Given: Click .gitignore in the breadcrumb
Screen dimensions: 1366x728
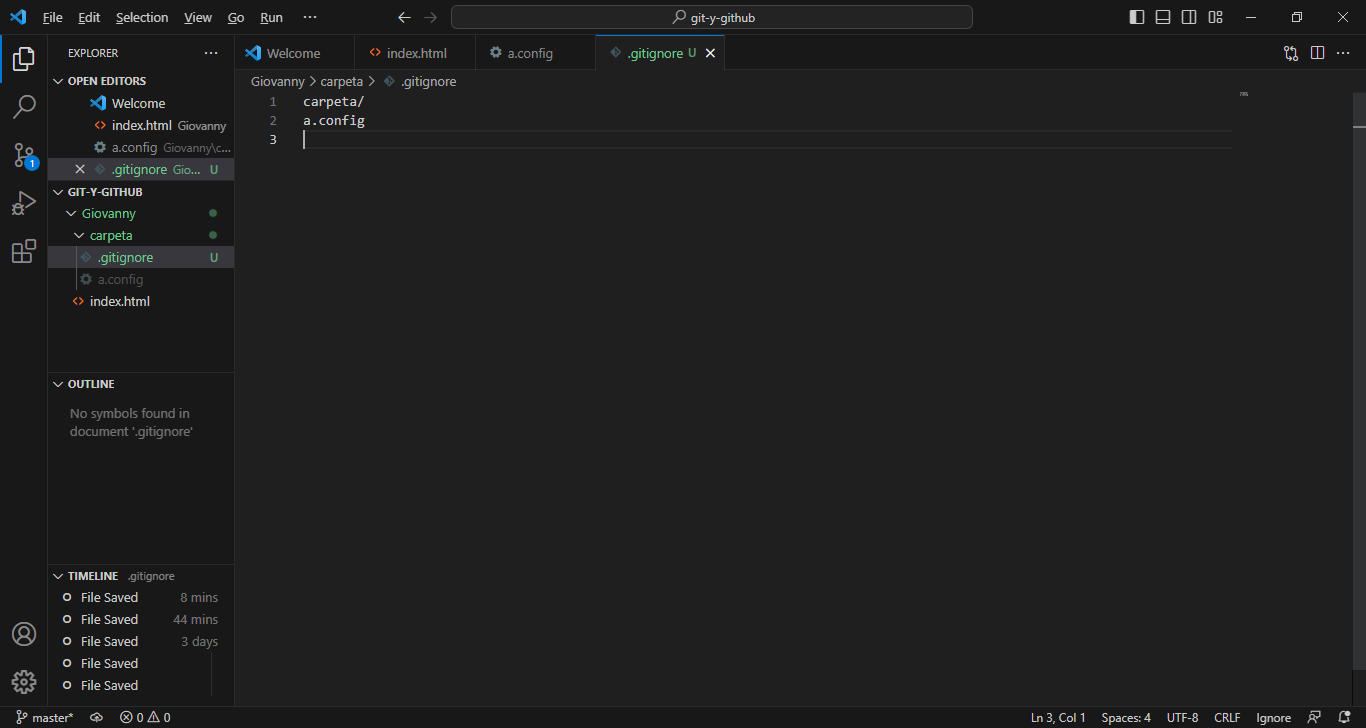Looking at the screenshot, I should pos(420,81).
